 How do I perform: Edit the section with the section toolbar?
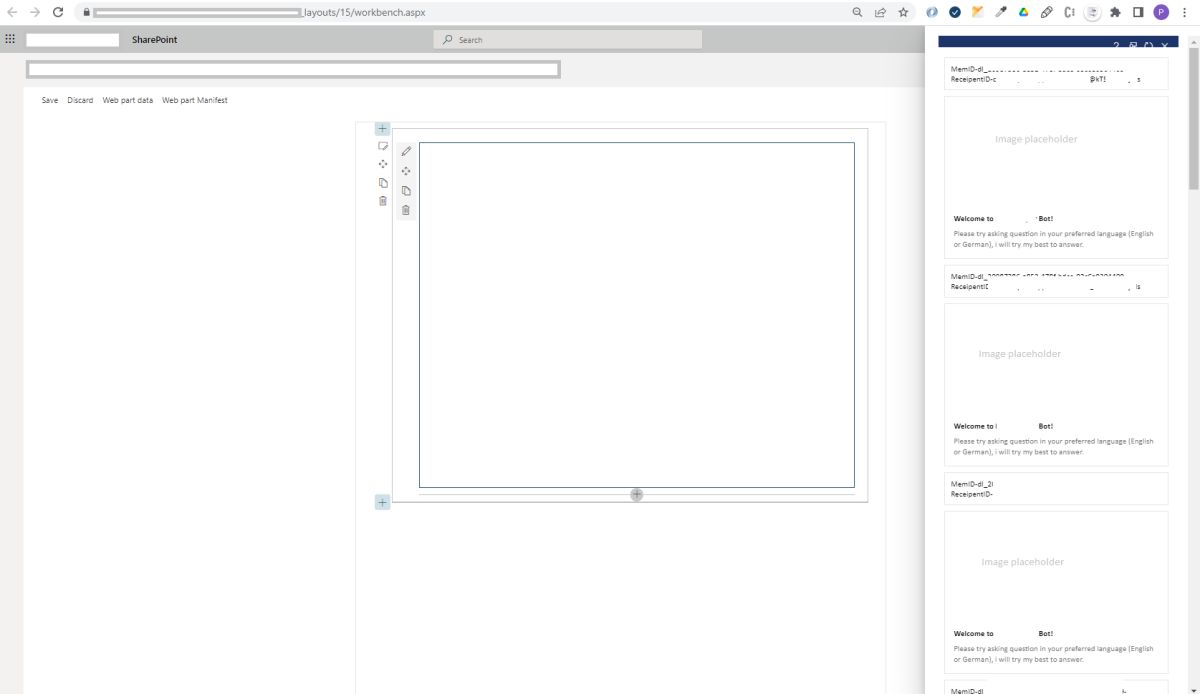pyautogui.click(x=382, y=146)
